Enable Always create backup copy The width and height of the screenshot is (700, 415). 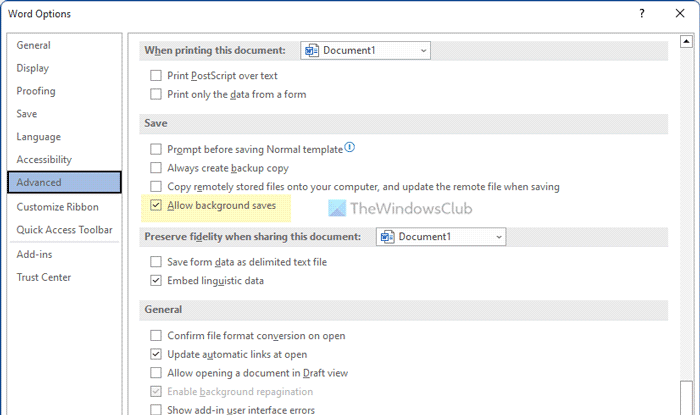click(156, 168)
